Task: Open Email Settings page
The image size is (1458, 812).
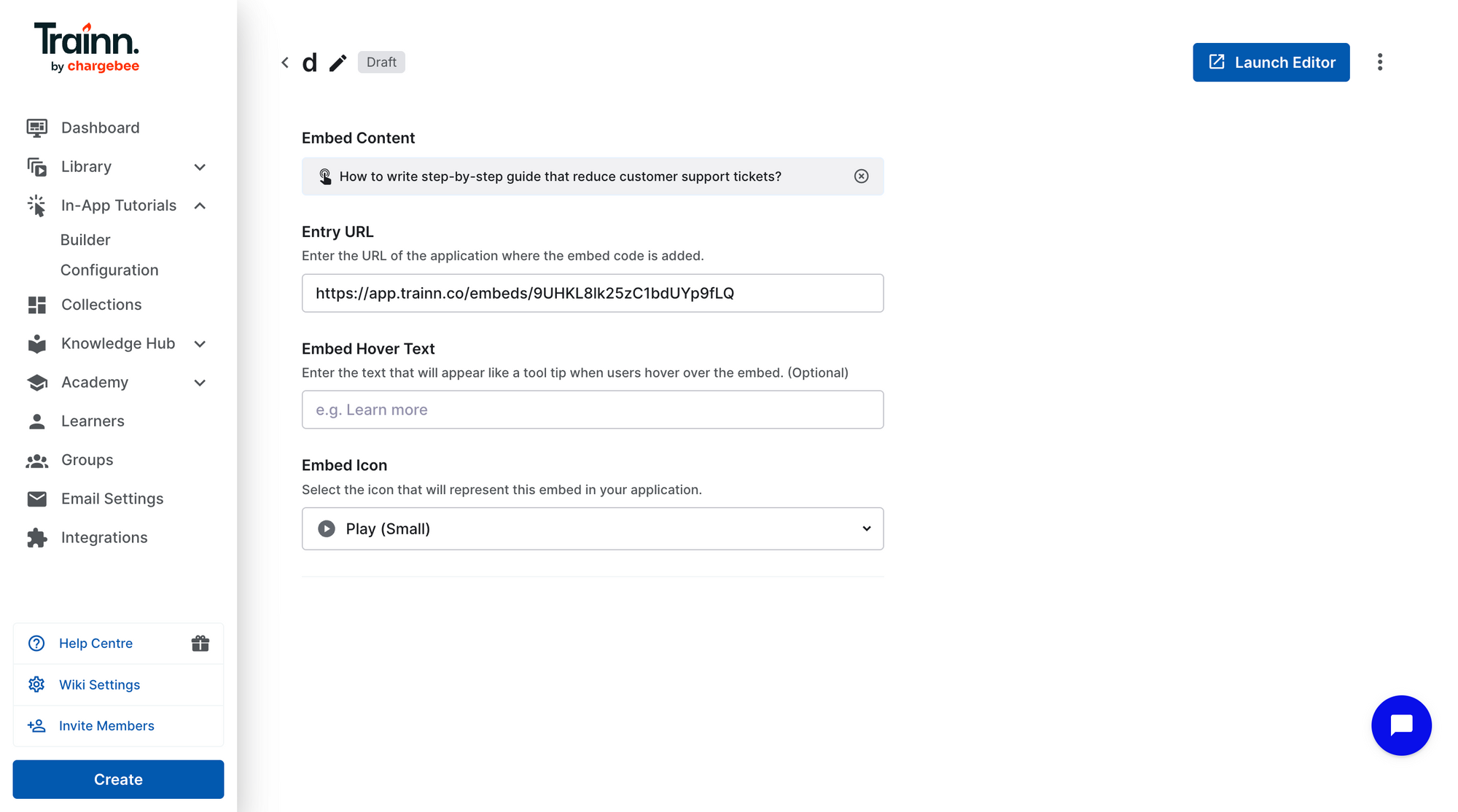Action: [112, 499]
